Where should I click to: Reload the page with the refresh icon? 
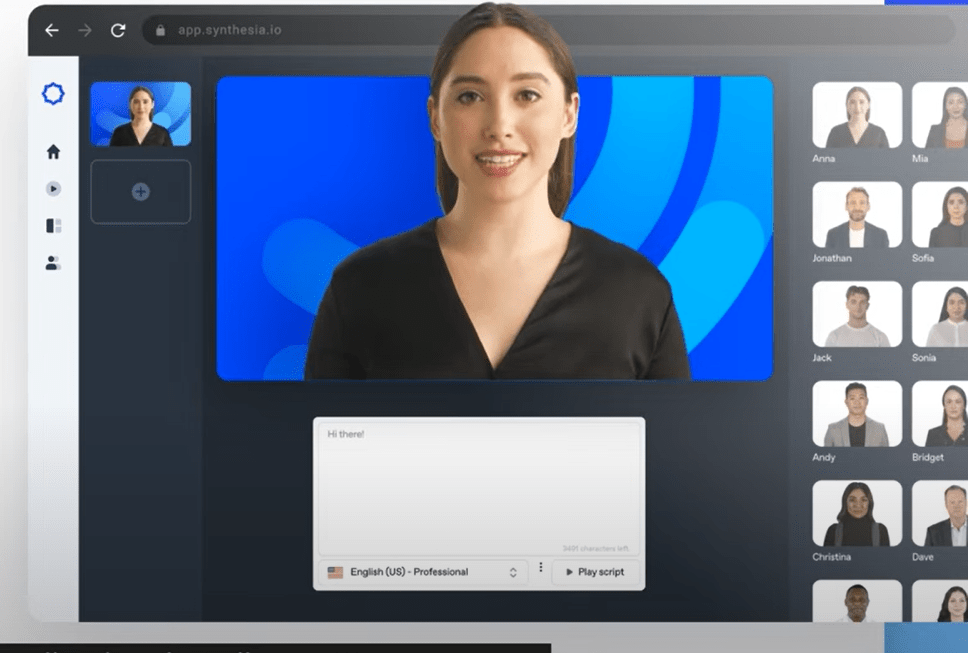pyautogui.click(x=118, y=30)
